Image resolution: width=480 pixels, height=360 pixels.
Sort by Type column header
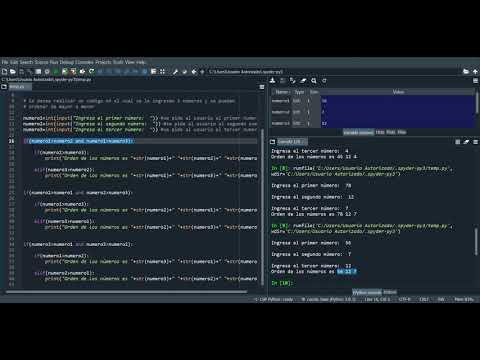pyautogui.click(x=299, y=92)
